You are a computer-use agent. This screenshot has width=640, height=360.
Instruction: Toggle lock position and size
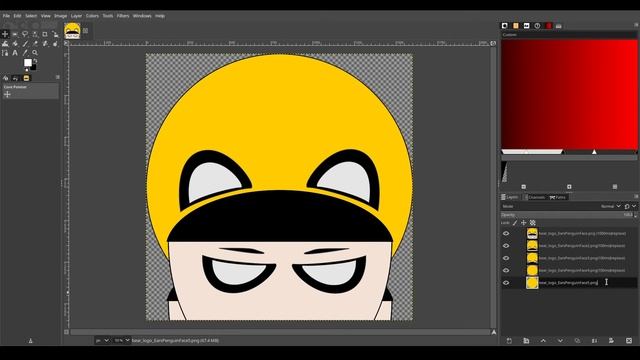tap(524, 223)
